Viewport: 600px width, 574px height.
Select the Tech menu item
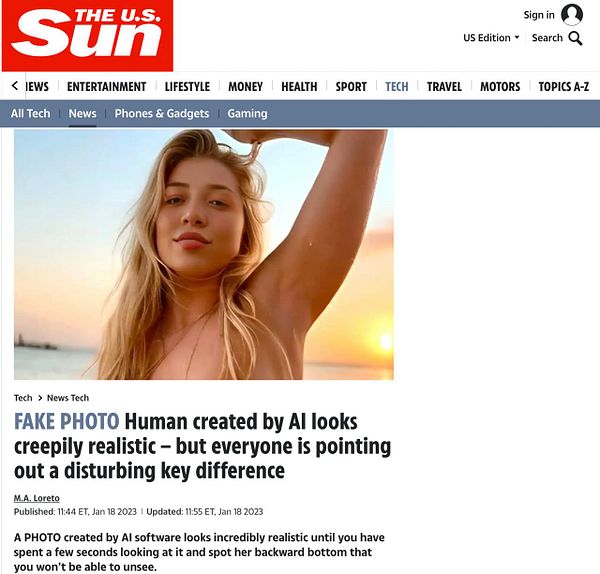click(x=396, y=86)
